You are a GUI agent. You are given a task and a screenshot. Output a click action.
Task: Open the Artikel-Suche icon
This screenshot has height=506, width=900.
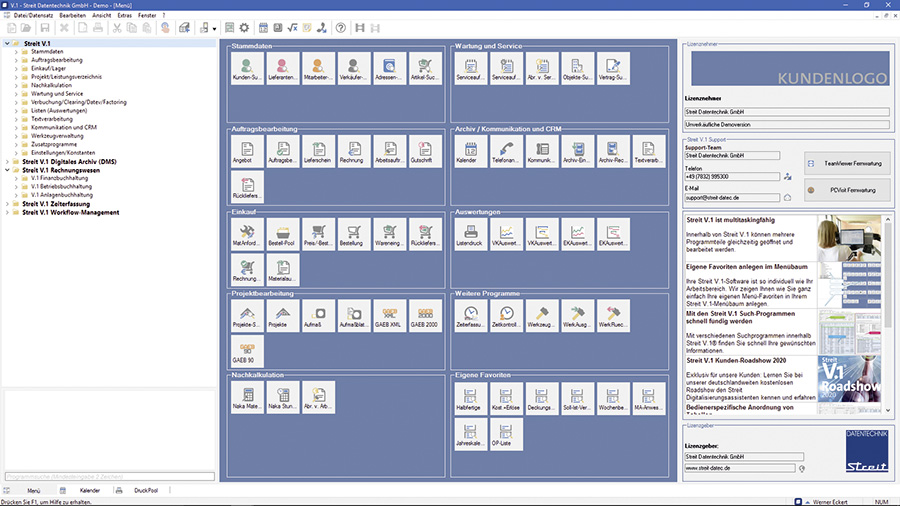click(x=425, y=68)
